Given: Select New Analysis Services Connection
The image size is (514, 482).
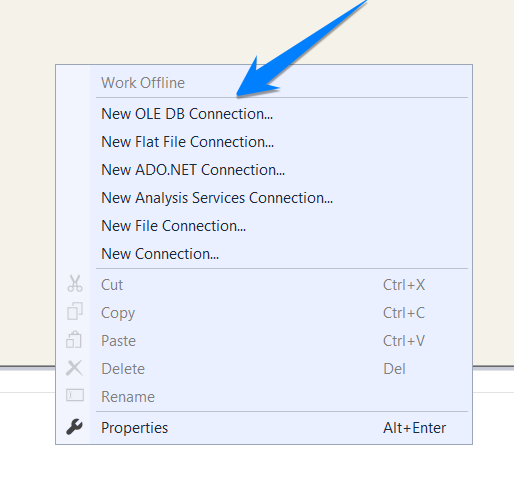Looking at the screenshot, I should click(x=217, y=198).
